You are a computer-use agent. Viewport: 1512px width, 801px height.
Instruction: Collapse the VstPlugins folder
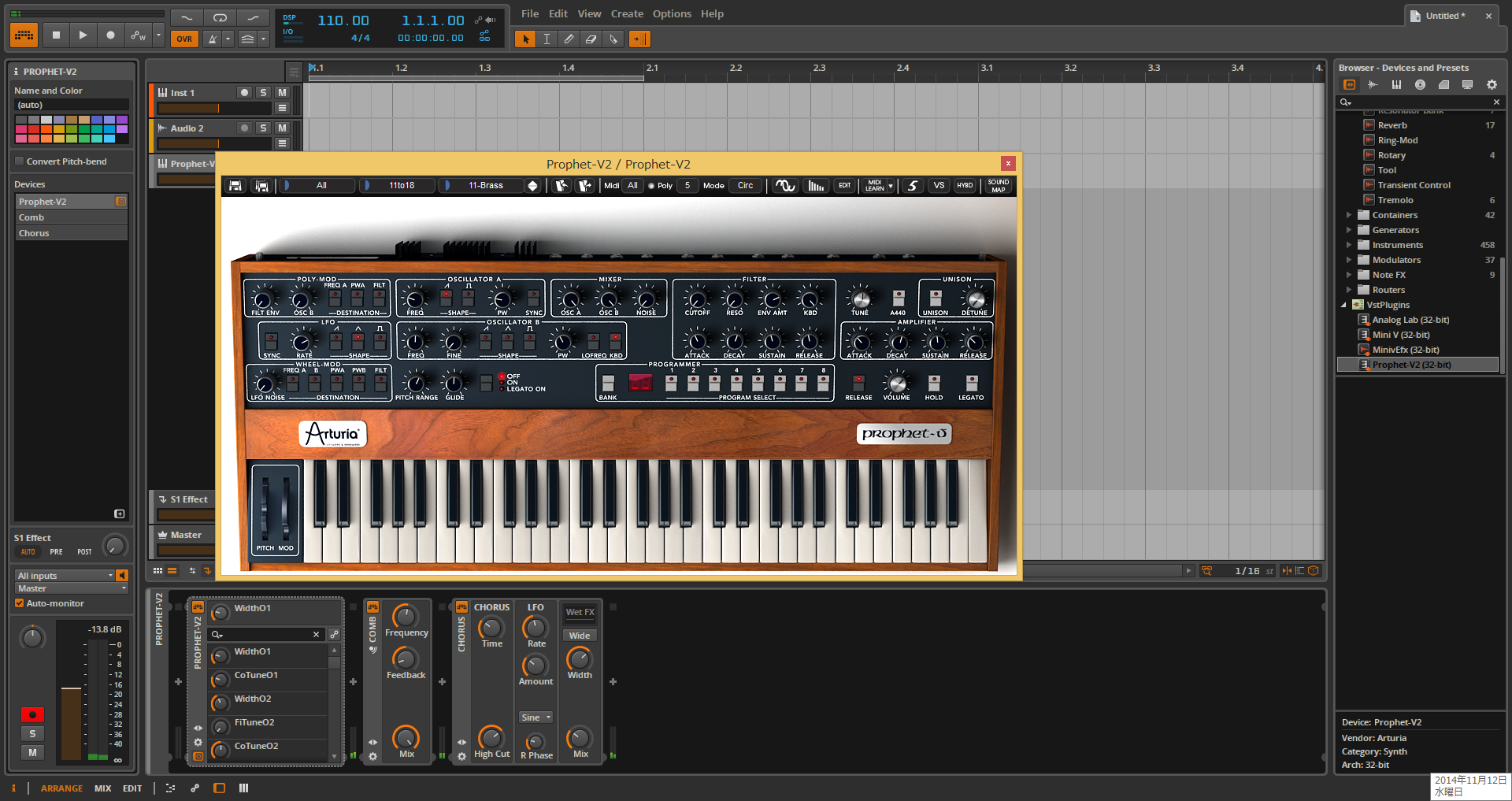point(1344,305)
